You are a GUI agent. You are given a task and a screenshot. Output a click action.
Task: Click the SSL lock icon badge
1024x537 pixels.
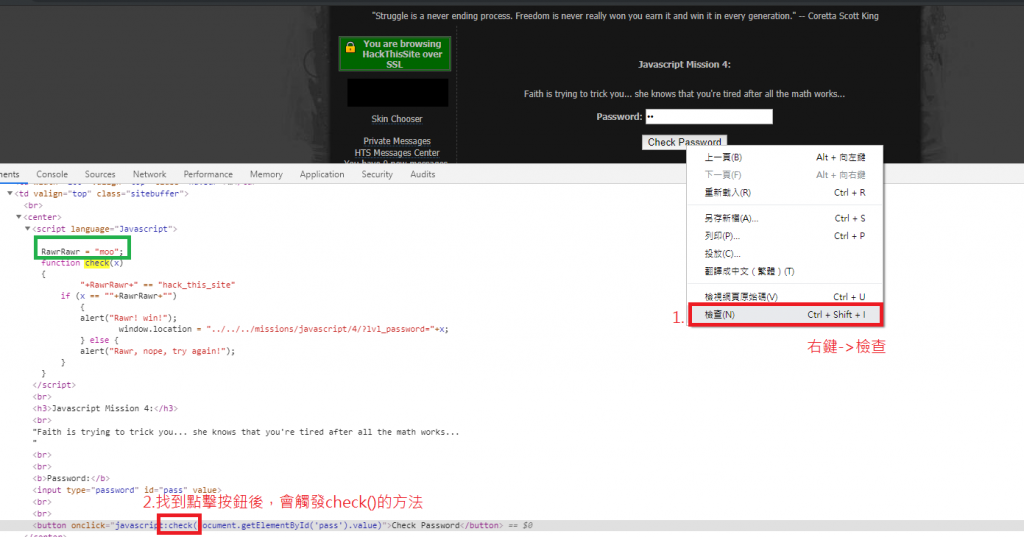(394, 54)
